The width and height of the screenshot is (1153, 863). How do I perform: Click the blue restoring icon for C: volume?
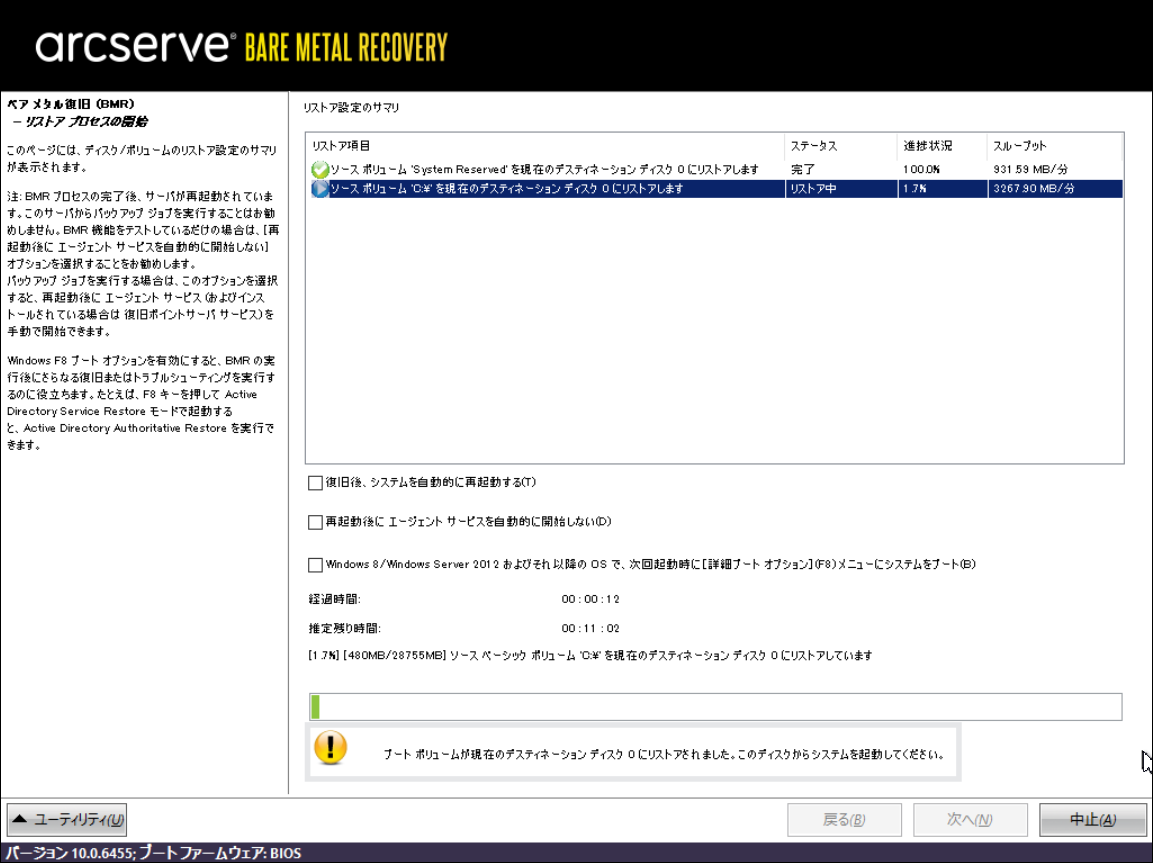pos(320,189)
